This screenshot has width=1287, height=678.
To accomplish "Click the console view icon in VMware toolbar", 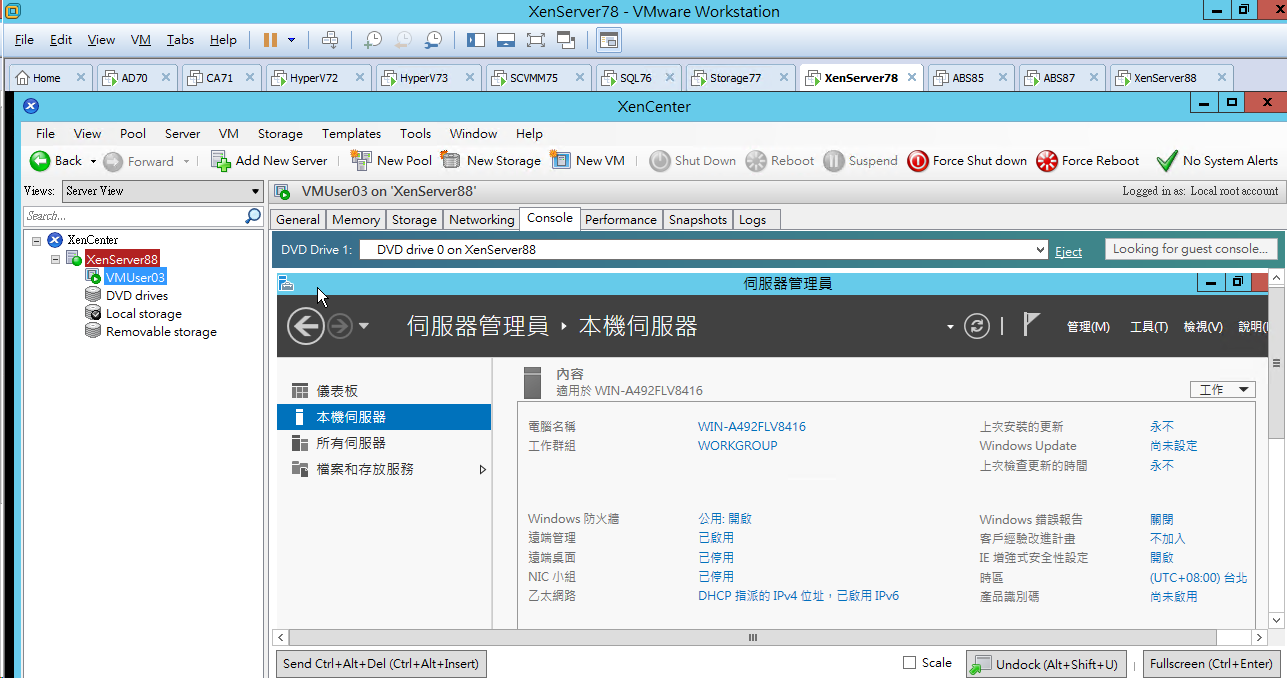I will tap(609, 40).
